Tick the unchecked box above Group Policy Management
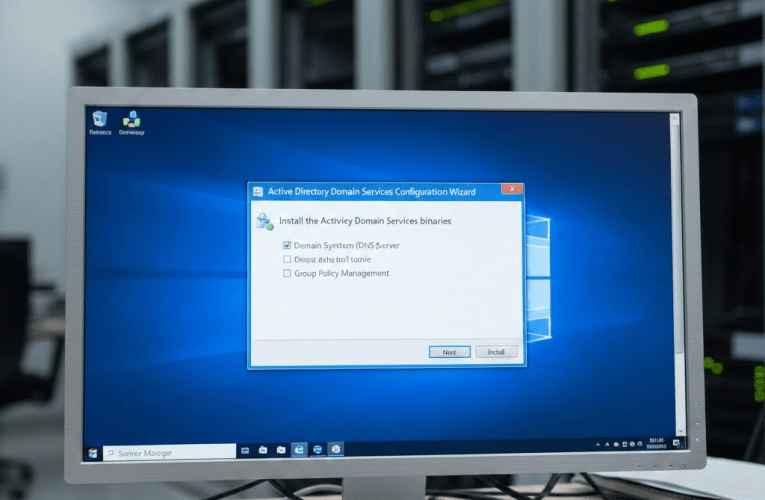This screenshot has height=500, width=765. coord(287,260)
